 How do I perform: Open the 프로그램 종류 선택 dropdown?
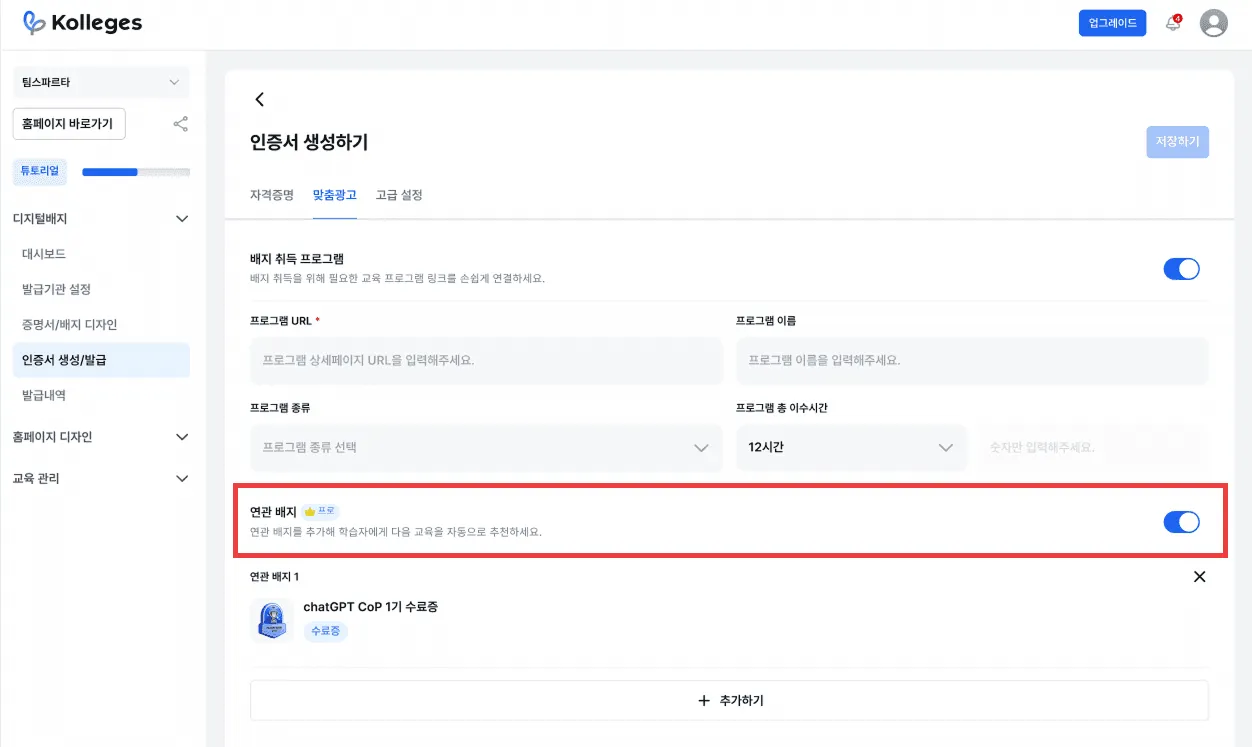point(486,448)
